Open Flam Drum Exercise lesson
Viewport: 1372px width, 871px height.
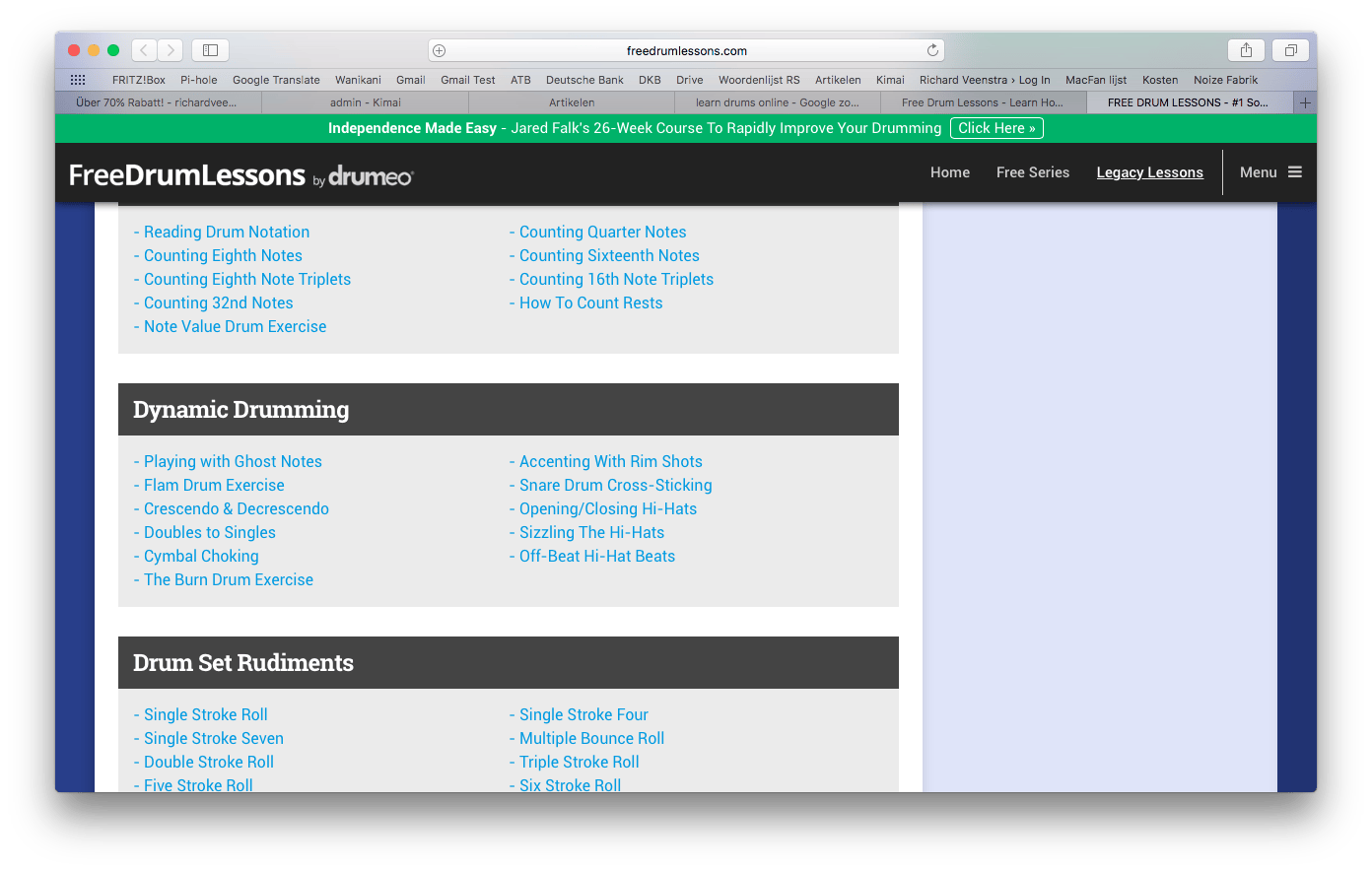(x=214, y=485)
